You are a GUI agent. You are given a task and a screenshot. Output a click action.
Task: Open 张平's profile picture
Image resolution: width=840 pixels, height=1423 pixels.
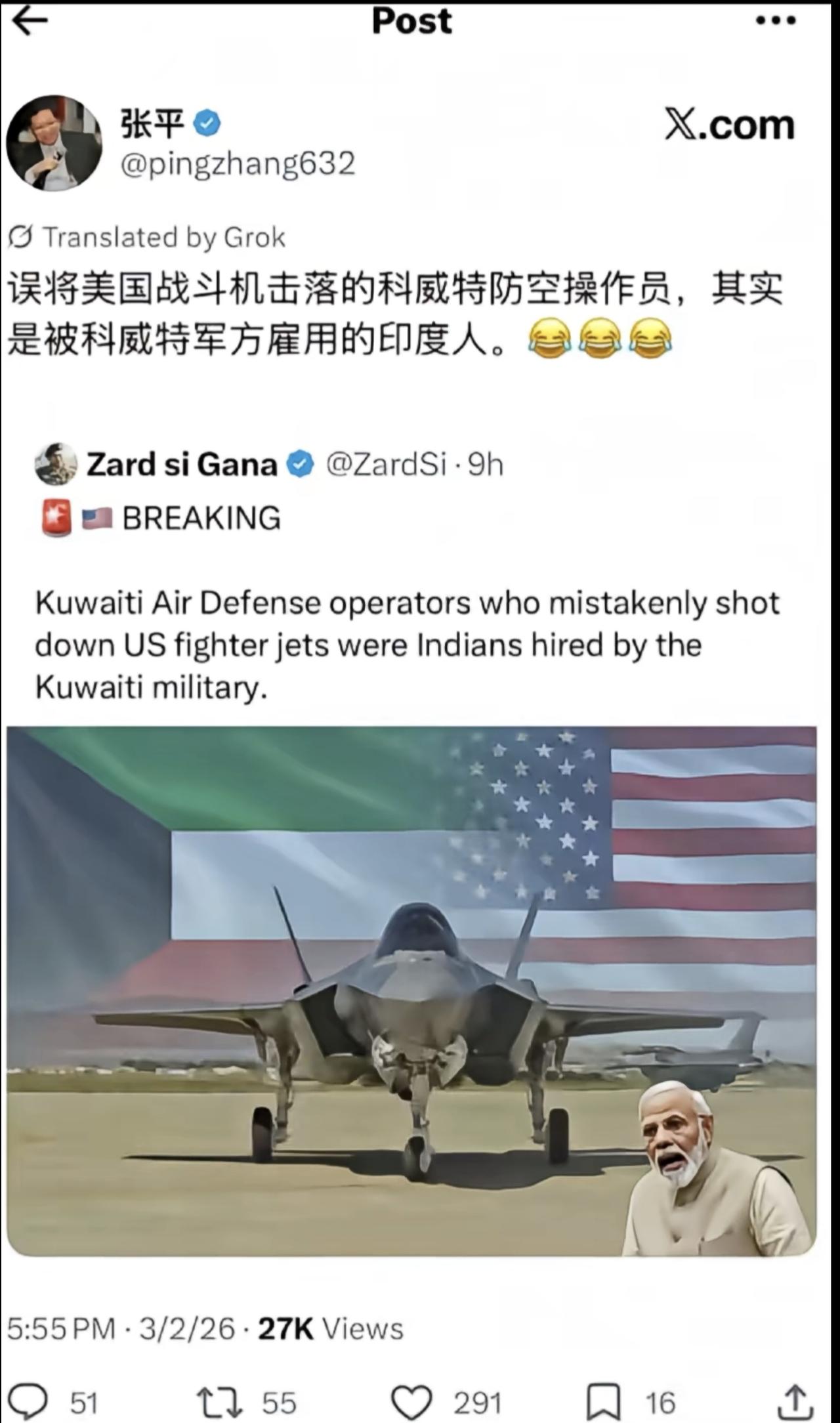click(54, 142)
